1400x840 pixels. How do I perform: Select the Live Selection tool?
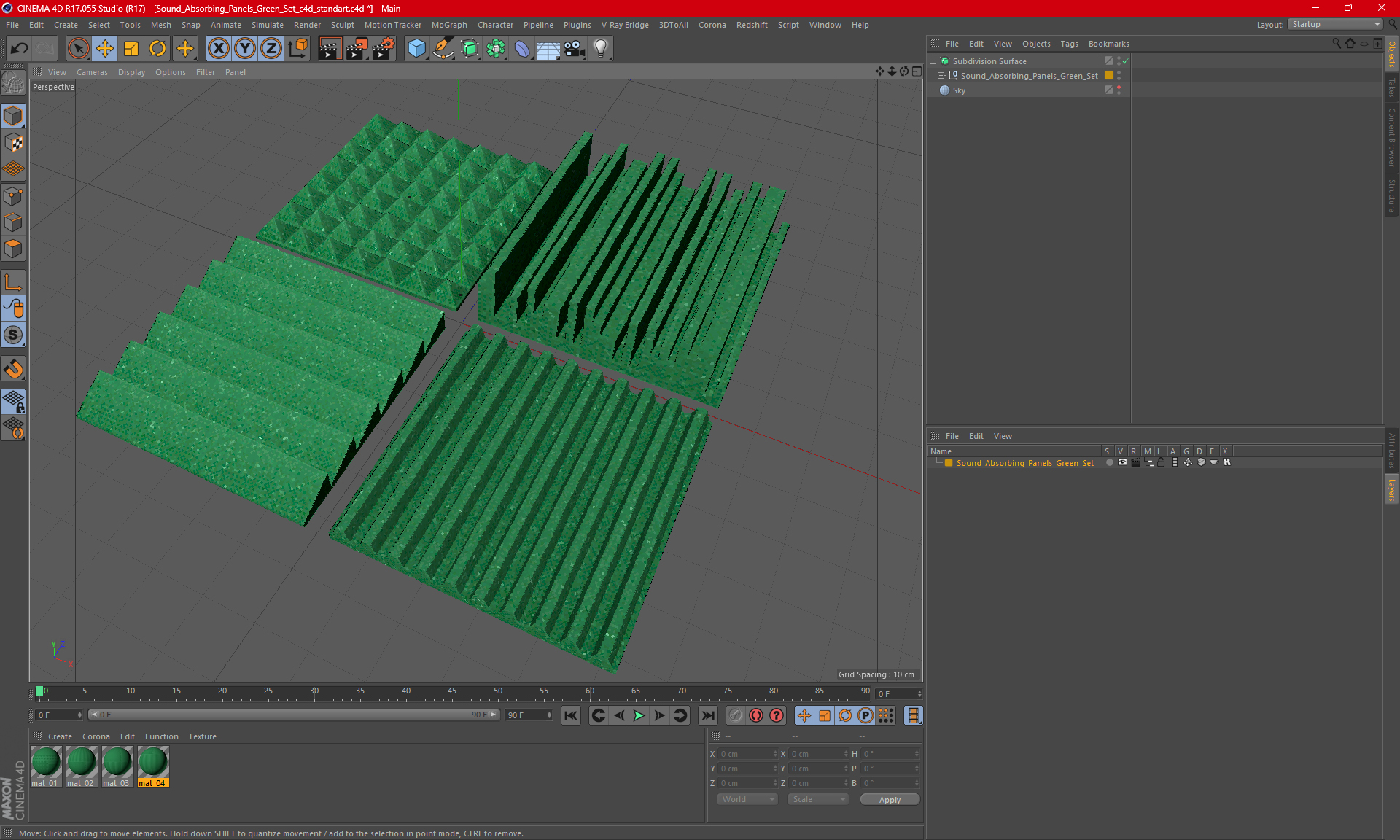coord(78,49)
